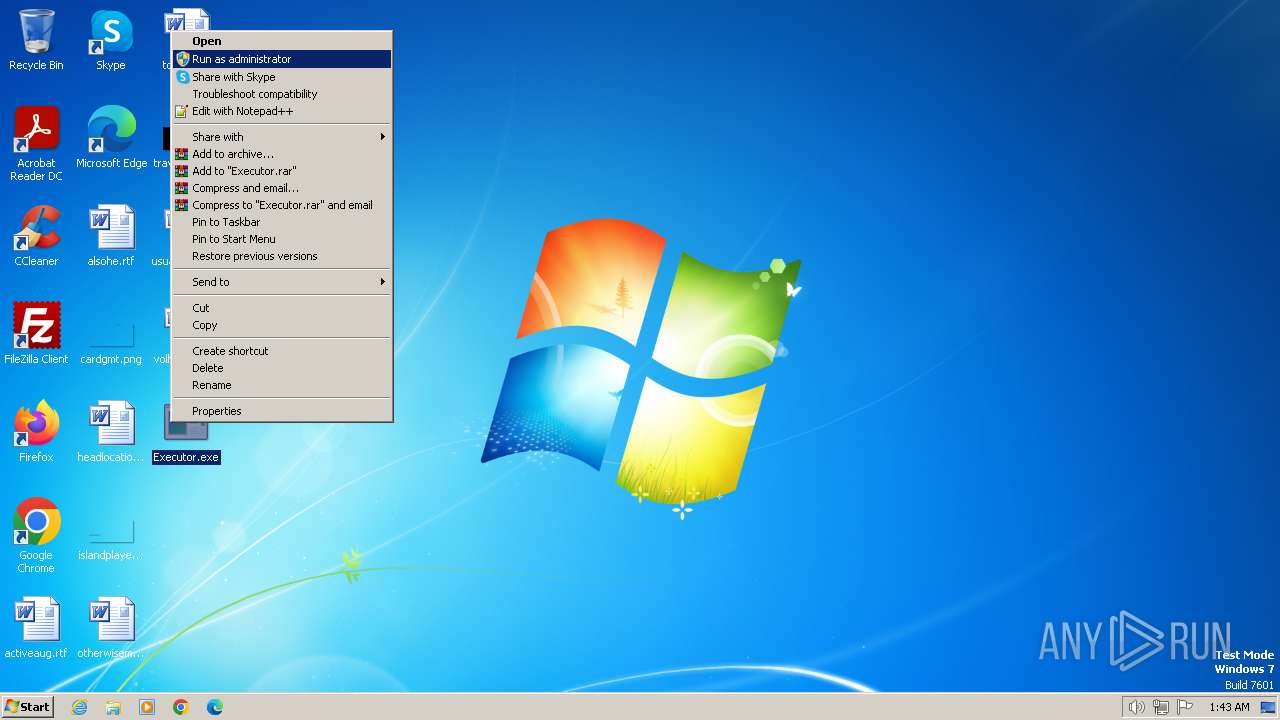
Task: Choose Rename in the context menu
Action: [x=282, y=385]
